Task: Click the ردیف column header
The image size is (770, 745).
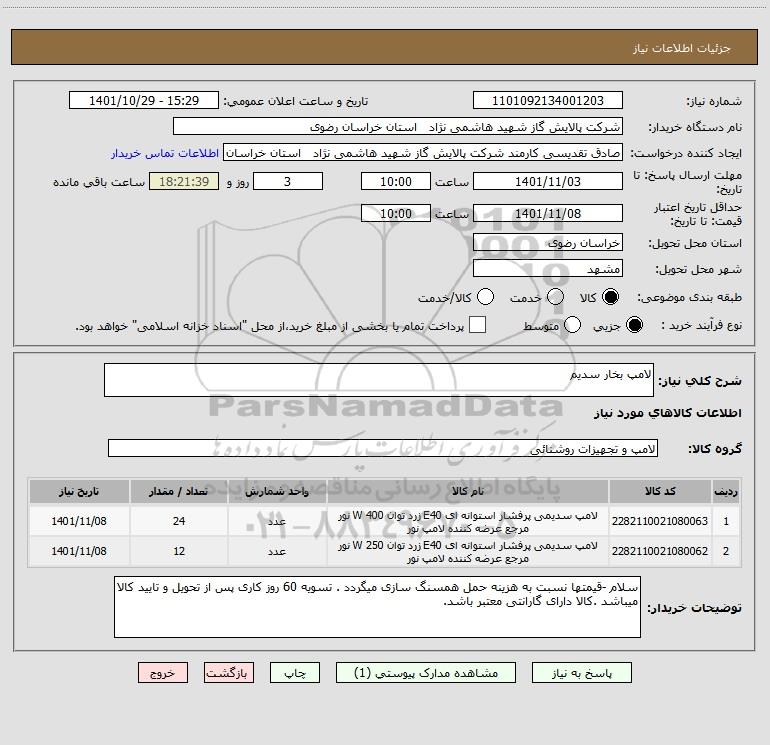Action: pos(726,491)
